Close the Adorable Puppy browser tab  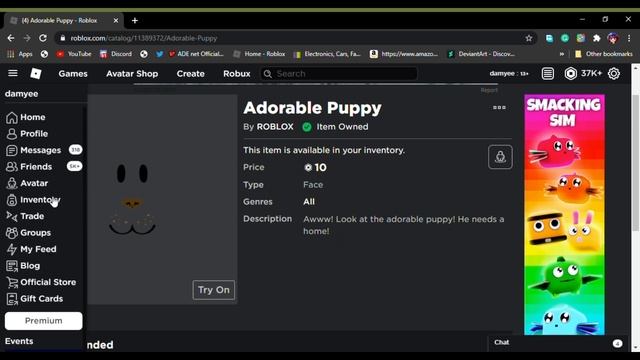[116, 20]
